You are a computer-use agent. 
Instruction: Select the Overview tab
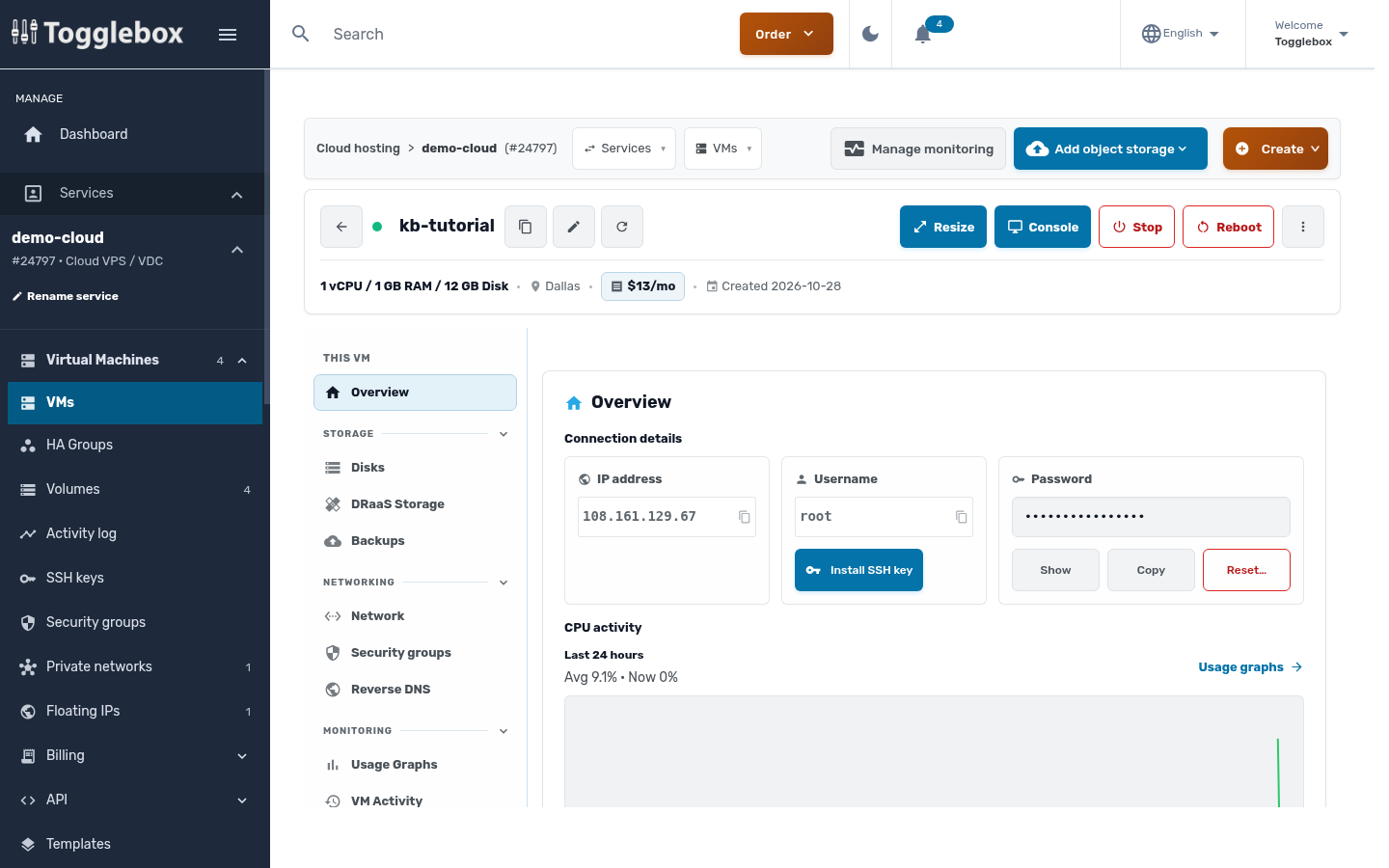tap(415, 393)
